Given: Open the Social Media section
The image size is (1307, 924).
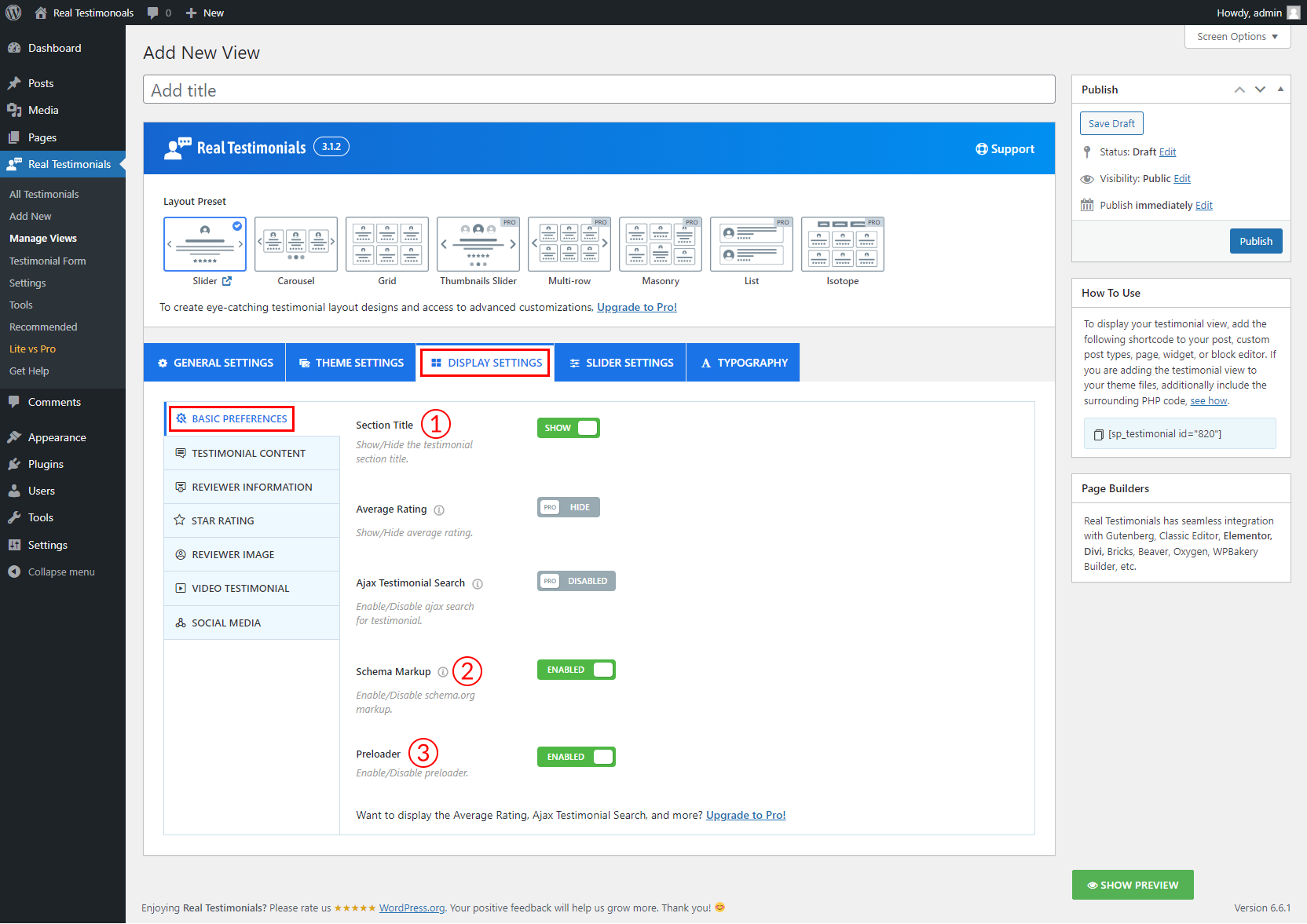Looking at the screenshot, I should coord(252,623).
